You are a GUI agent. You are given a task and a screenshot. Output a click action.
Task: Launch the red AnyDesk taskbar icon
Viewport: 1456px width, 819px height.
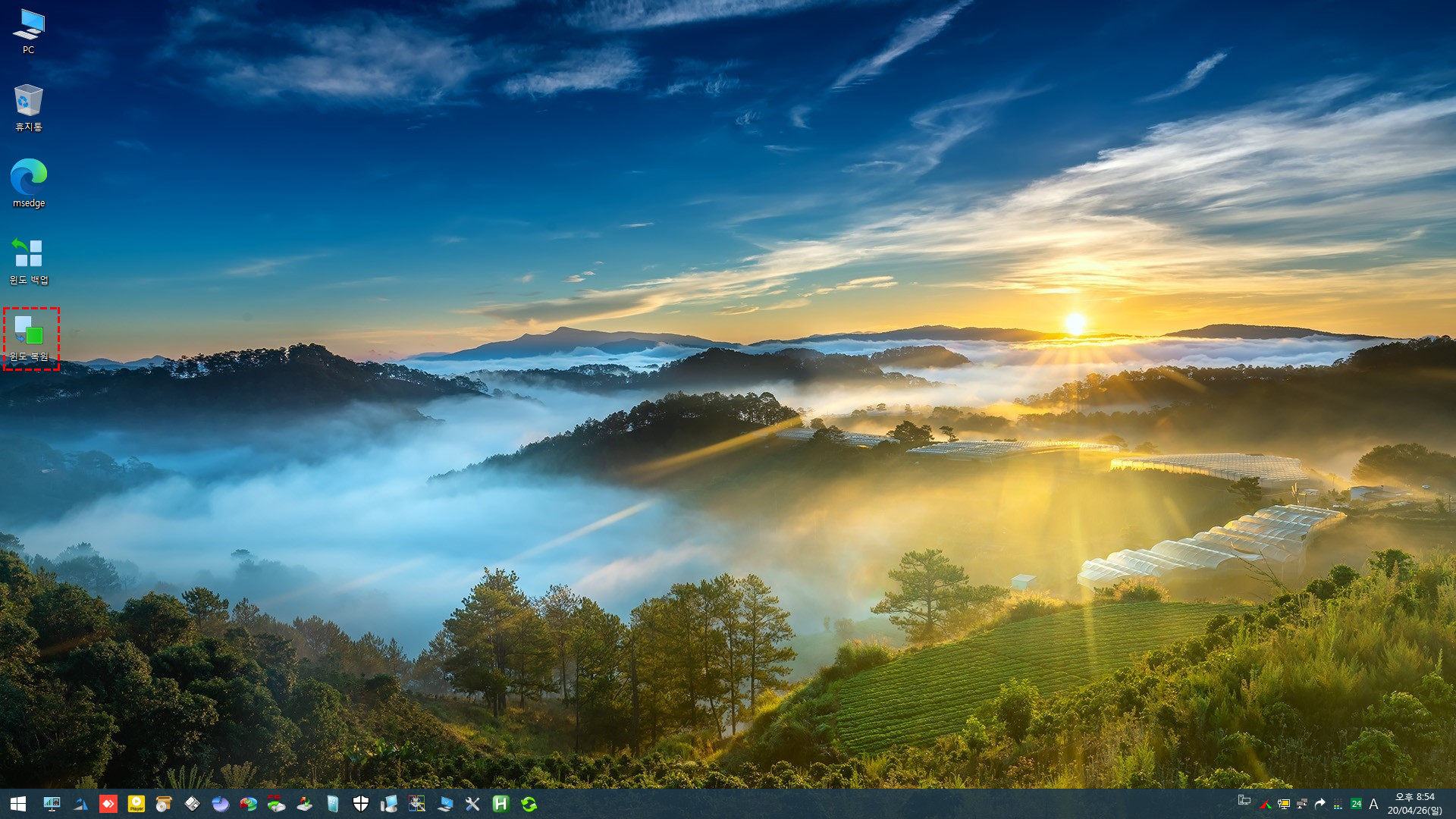[108, 804]
